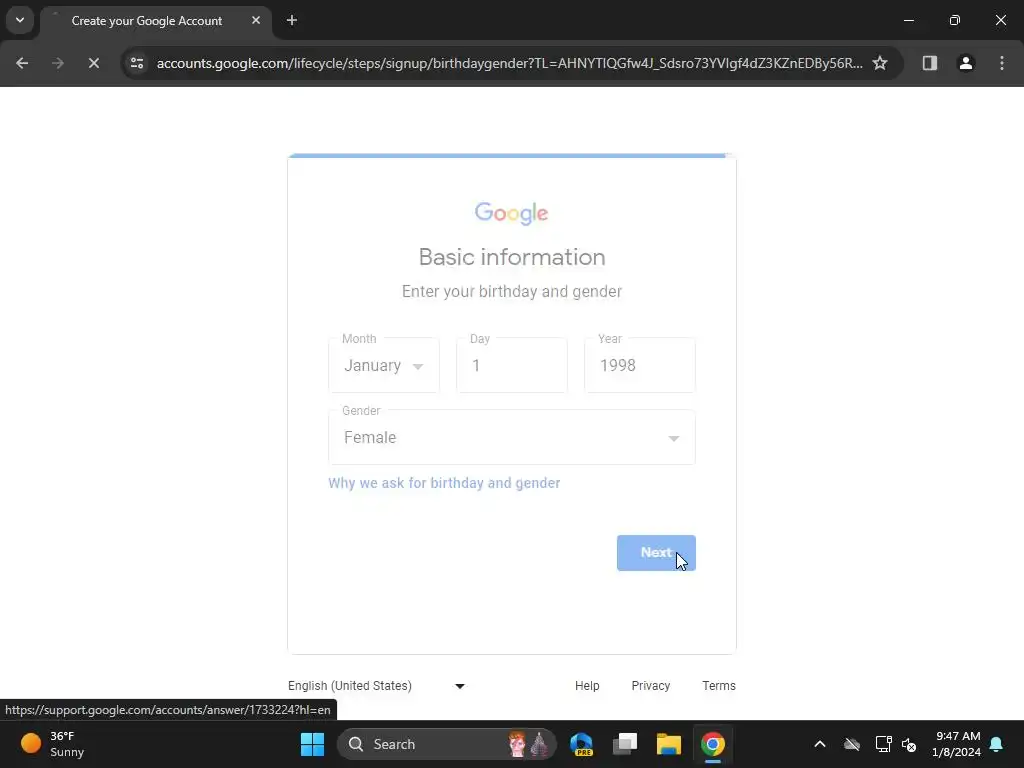This screenshot has width=1024, height=768.
Task: Show hidden system tray icons
Action: click(x=820, y=744)
